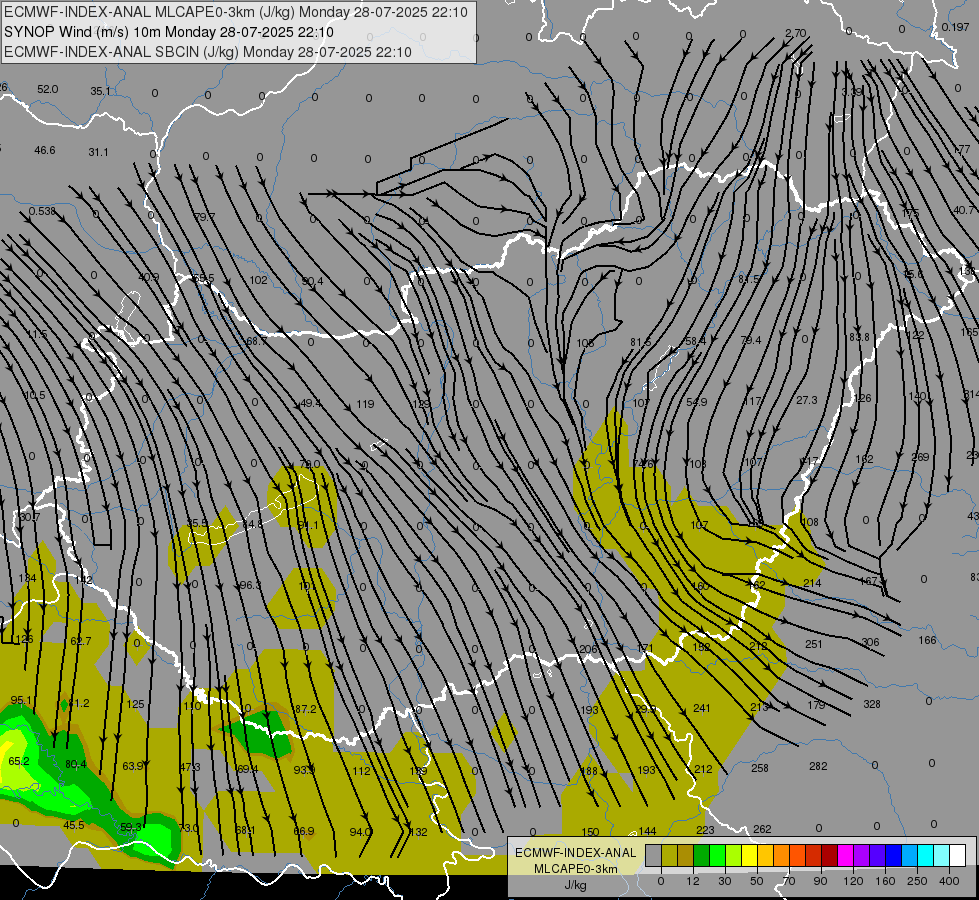The height and width of the screenshot is (900, 979).
Task: Click the map value '262' near the legend
Action: point(762,829)
